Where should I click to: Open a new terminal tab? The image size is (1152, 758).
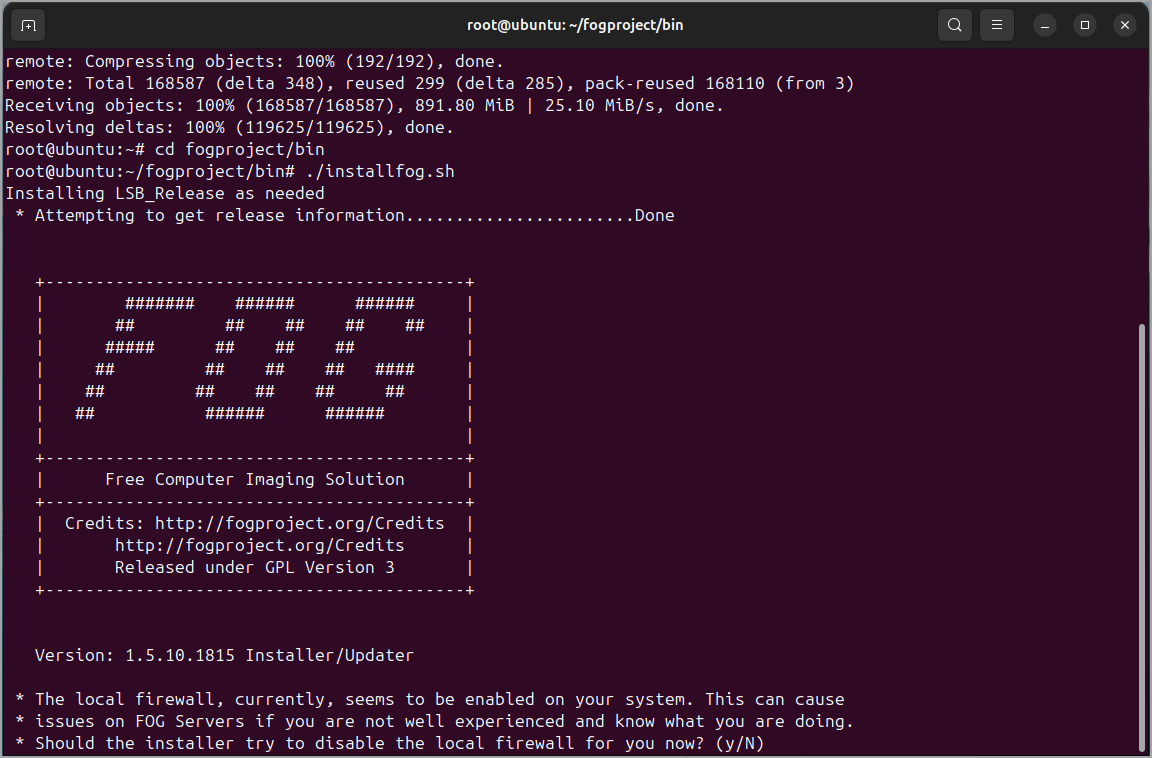click(29, 25)
